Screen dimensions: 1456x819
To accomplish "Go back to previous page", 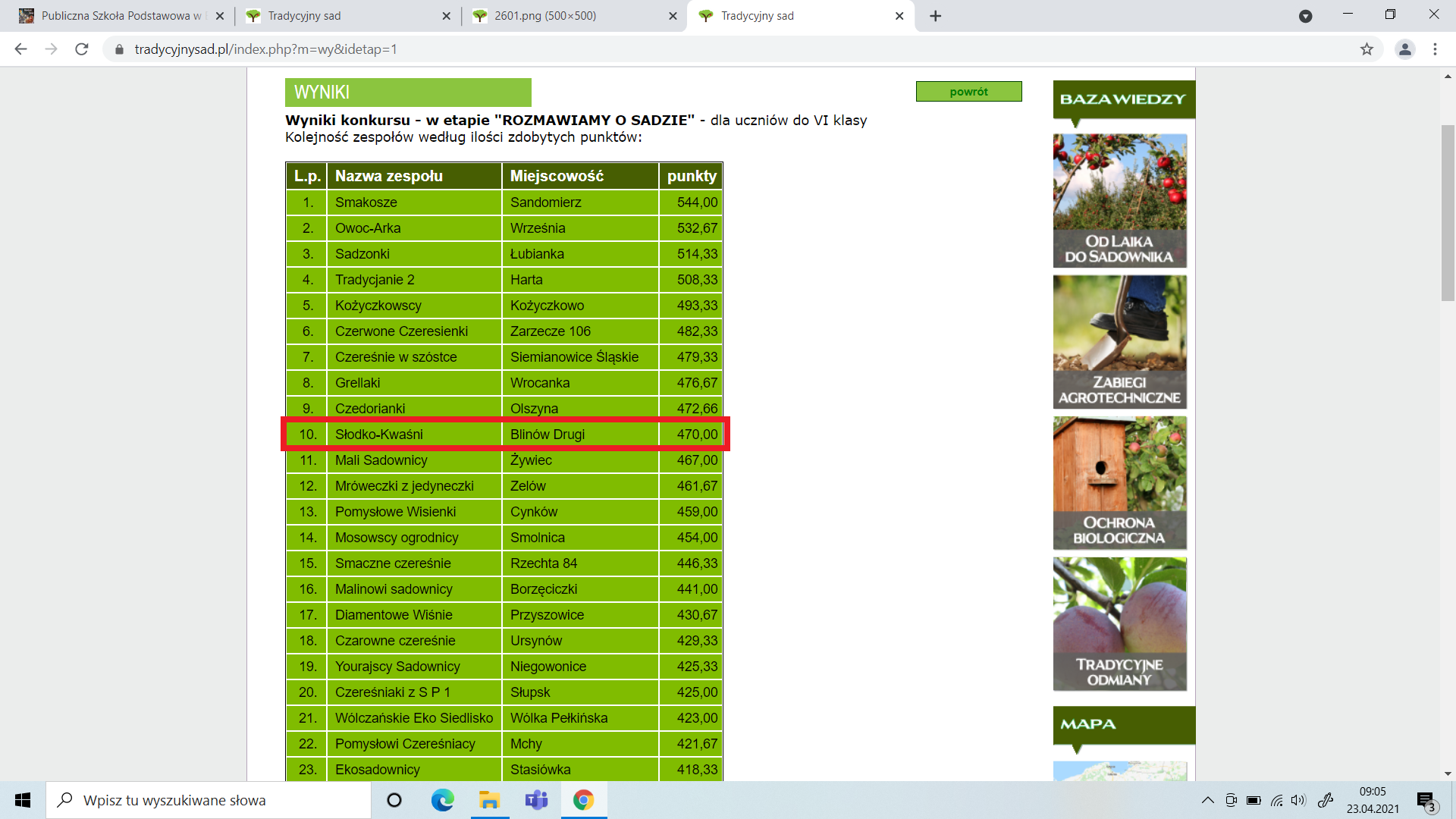I will (20, 49).
